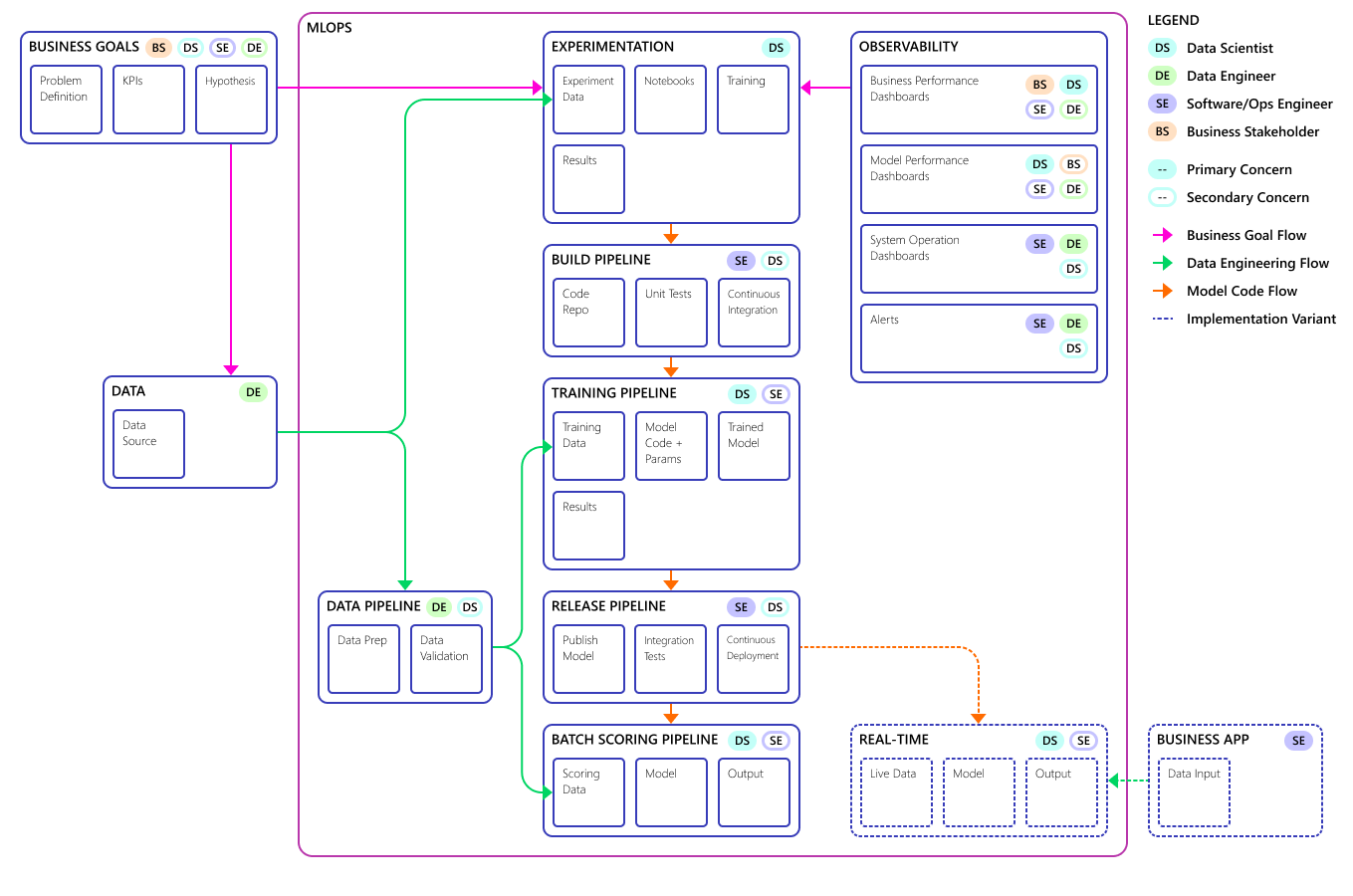Select the Scoring Data box
Viewport: 1353px width, 896px height.
coord(588,792)
